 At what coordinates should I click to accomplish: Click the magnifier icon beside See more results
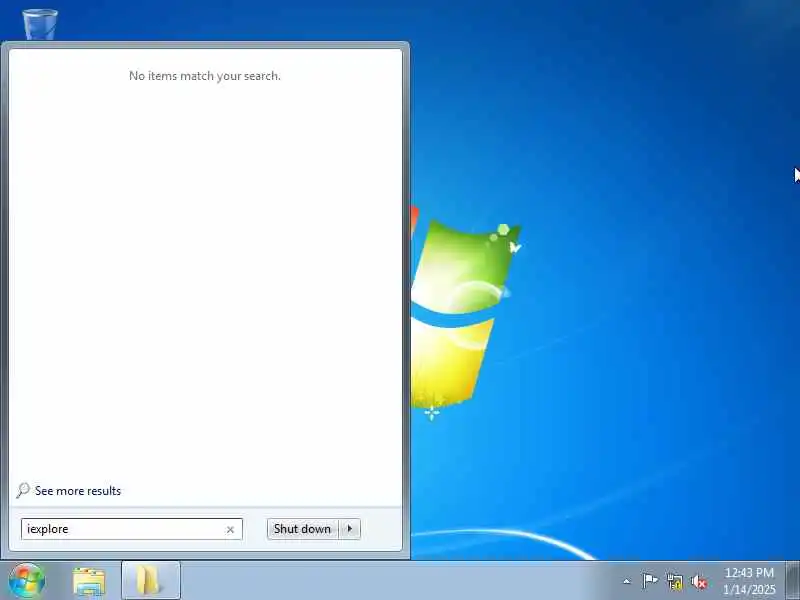[x=23, y=490]
